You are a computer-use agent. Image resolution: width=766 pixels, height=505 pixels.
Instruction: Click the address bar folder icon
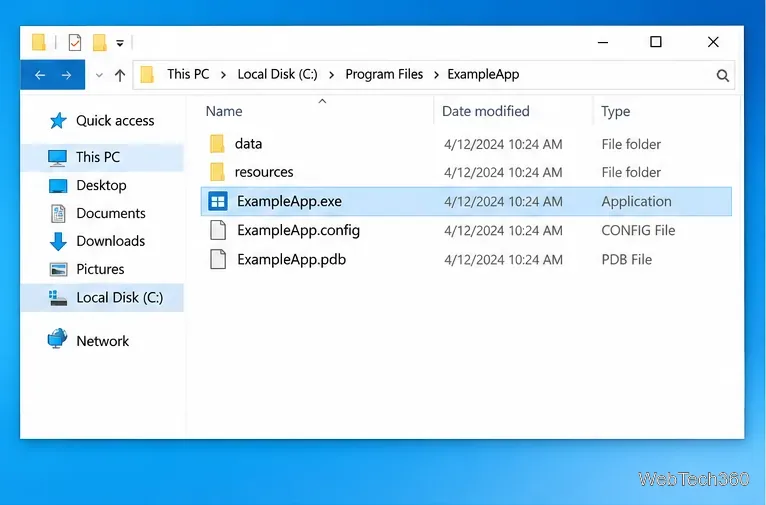pos(147,75)
